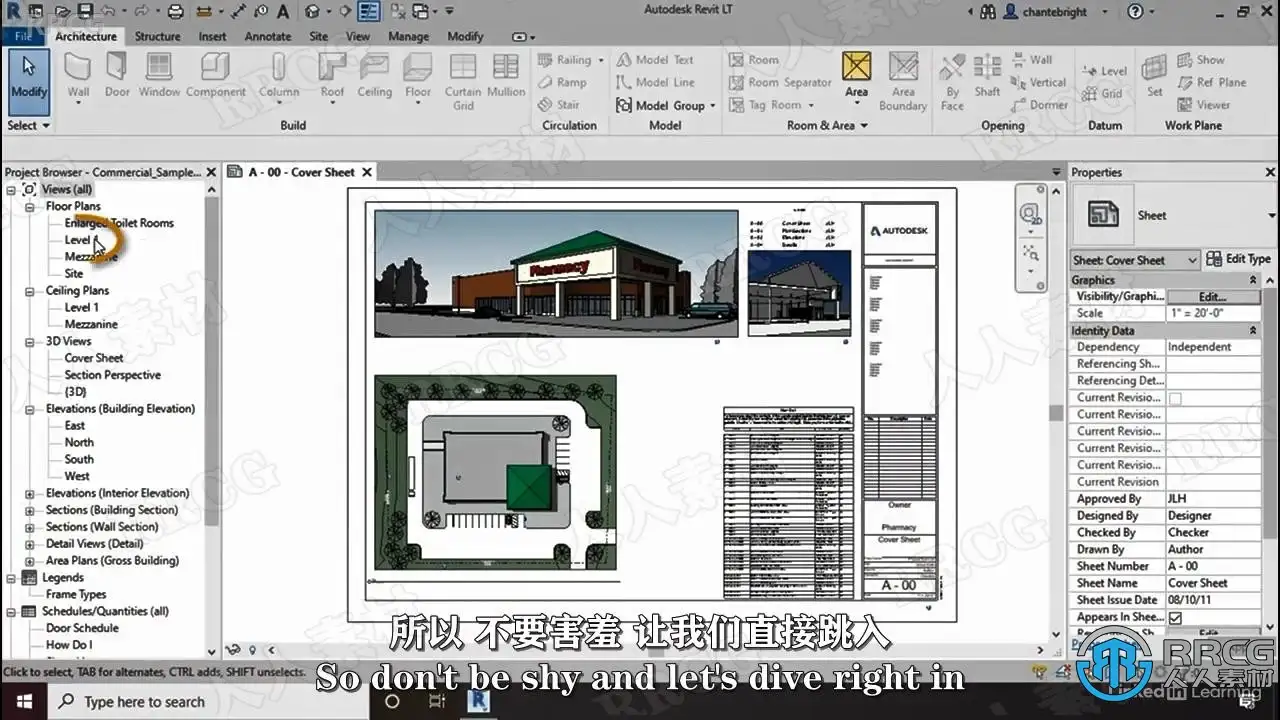Click the Revit icon in the taskbar
1280x720 pixels.
pos(479,701)
